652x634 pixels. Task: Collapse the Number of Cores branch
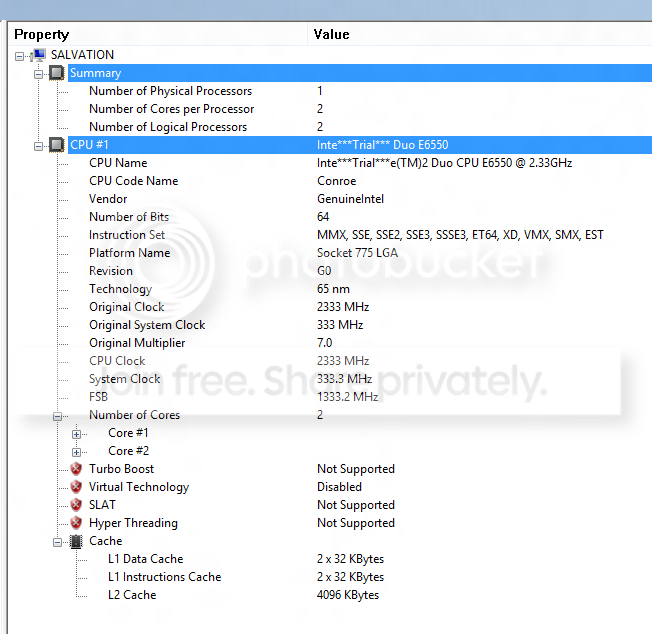pos(57,416)
